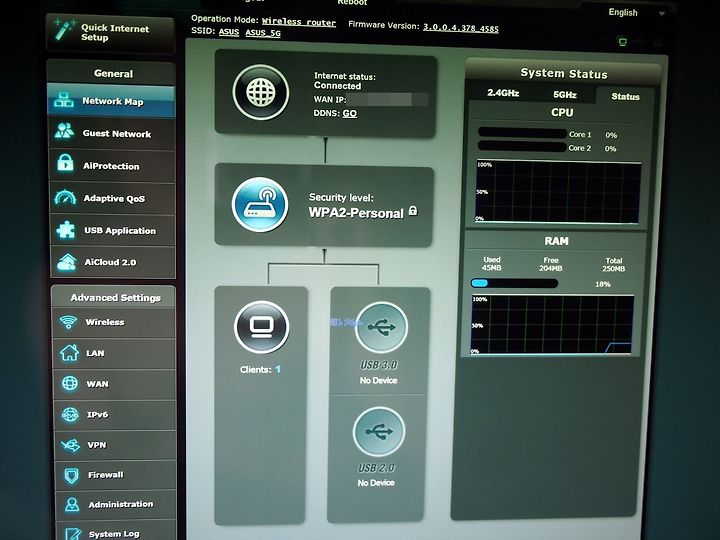Click the Adaptive QoS gauge icon

point(65,197)
